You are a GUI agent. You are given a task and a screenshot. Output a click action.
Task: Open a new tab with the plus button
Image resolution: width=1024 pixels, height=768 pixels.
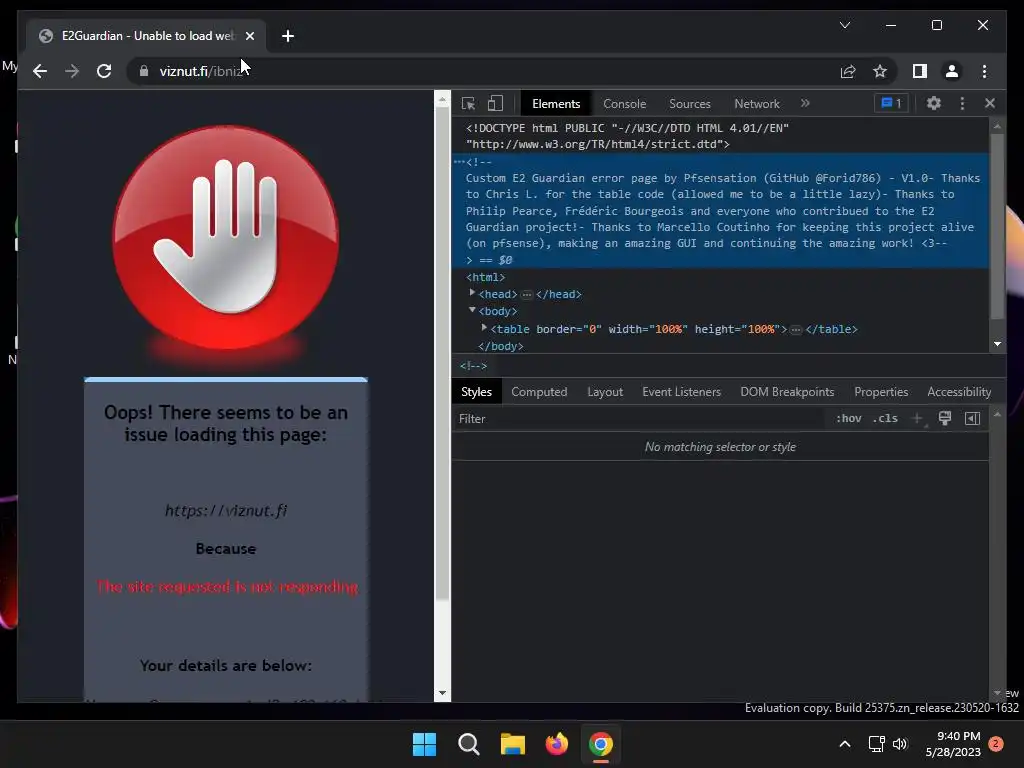pyautogui.click(x=287, y=36)
